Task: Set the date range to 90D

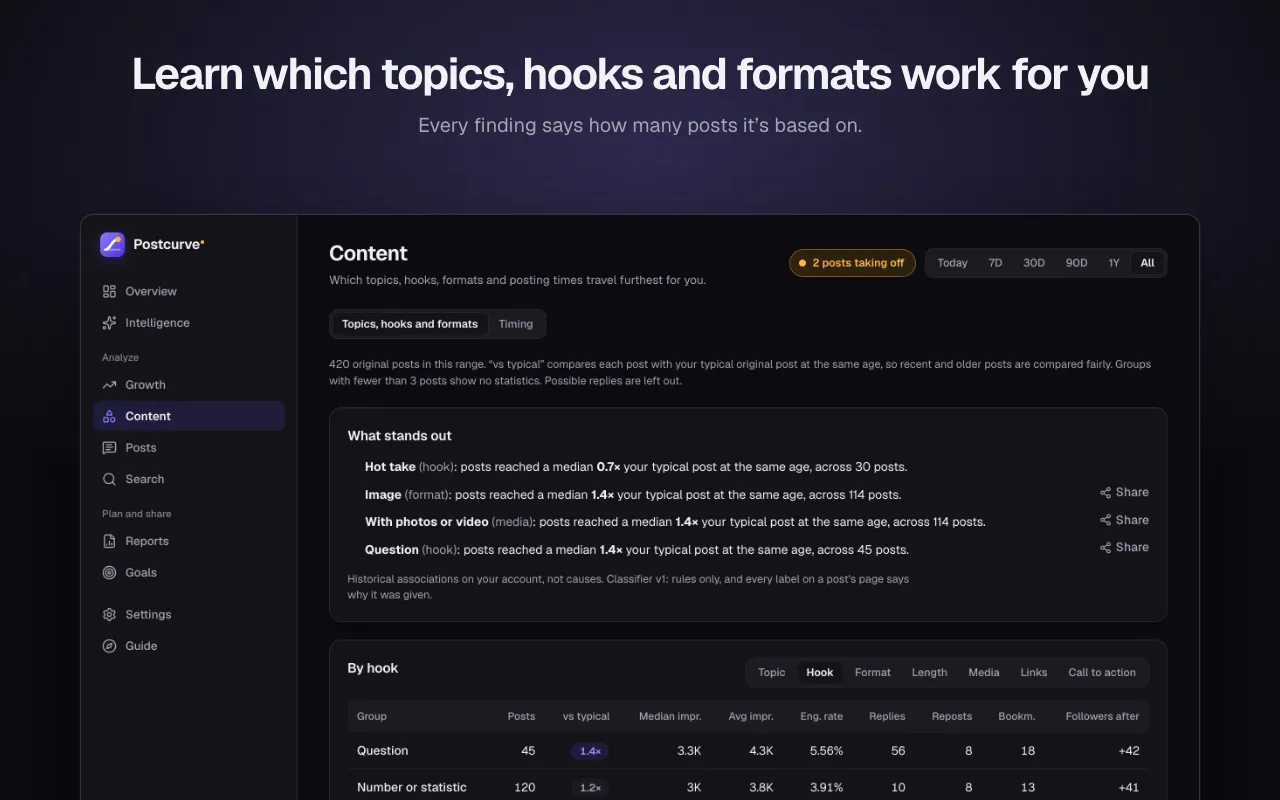Action: [x=1076, y=263]
